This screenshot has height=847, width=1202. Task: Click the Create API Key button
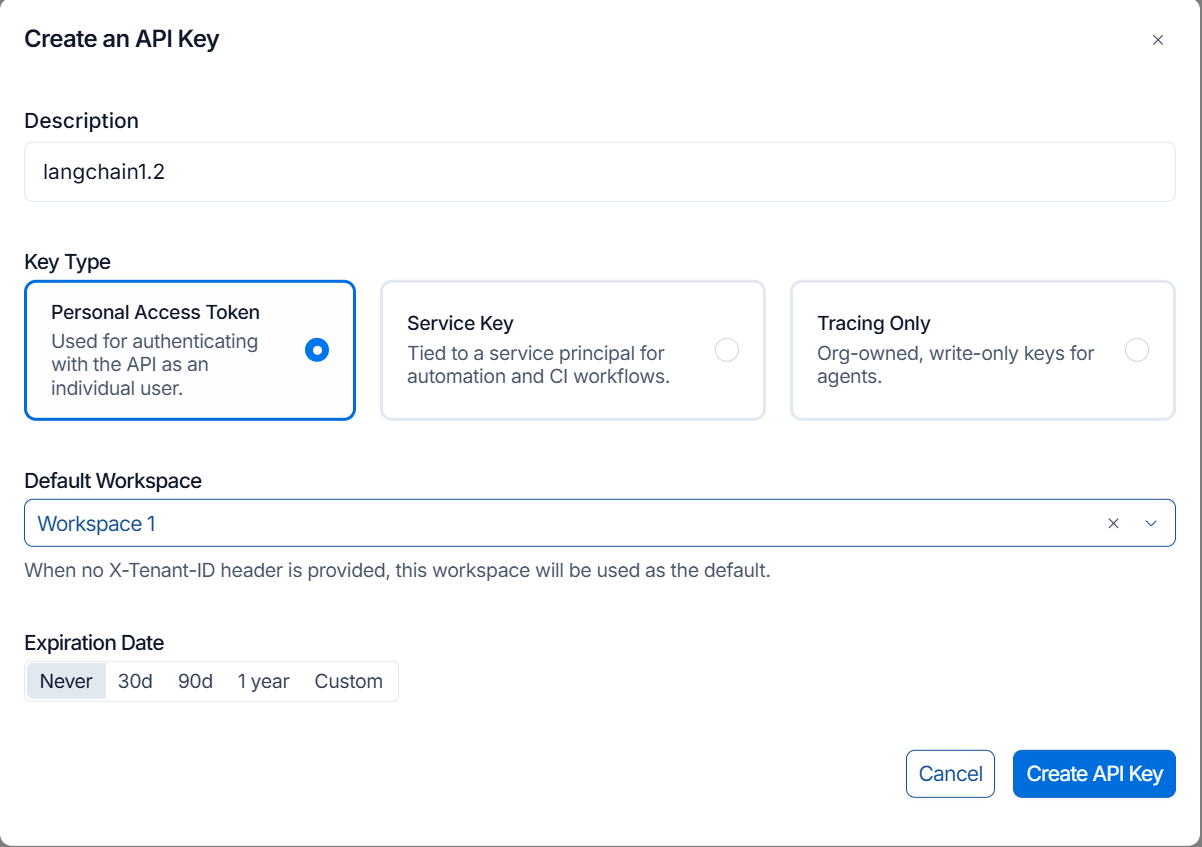coord(1094,774)
